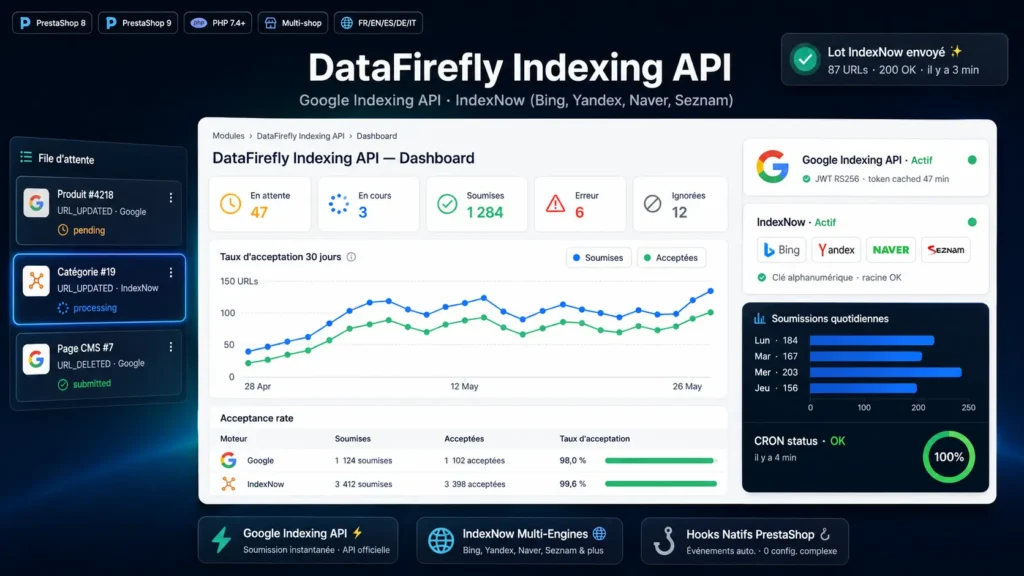Click green status dot on Google Indexing API
Screen dimensions: 1024x576
tap(972, 160)
